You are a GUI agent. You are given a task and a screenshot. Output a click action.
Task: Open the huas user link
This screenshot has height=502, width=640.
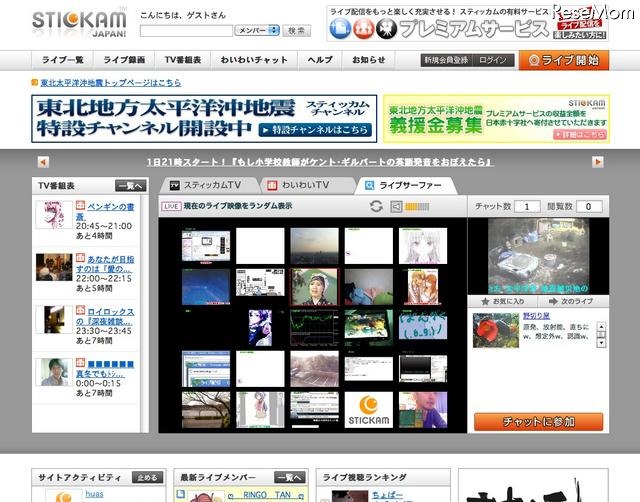(94, 494)
